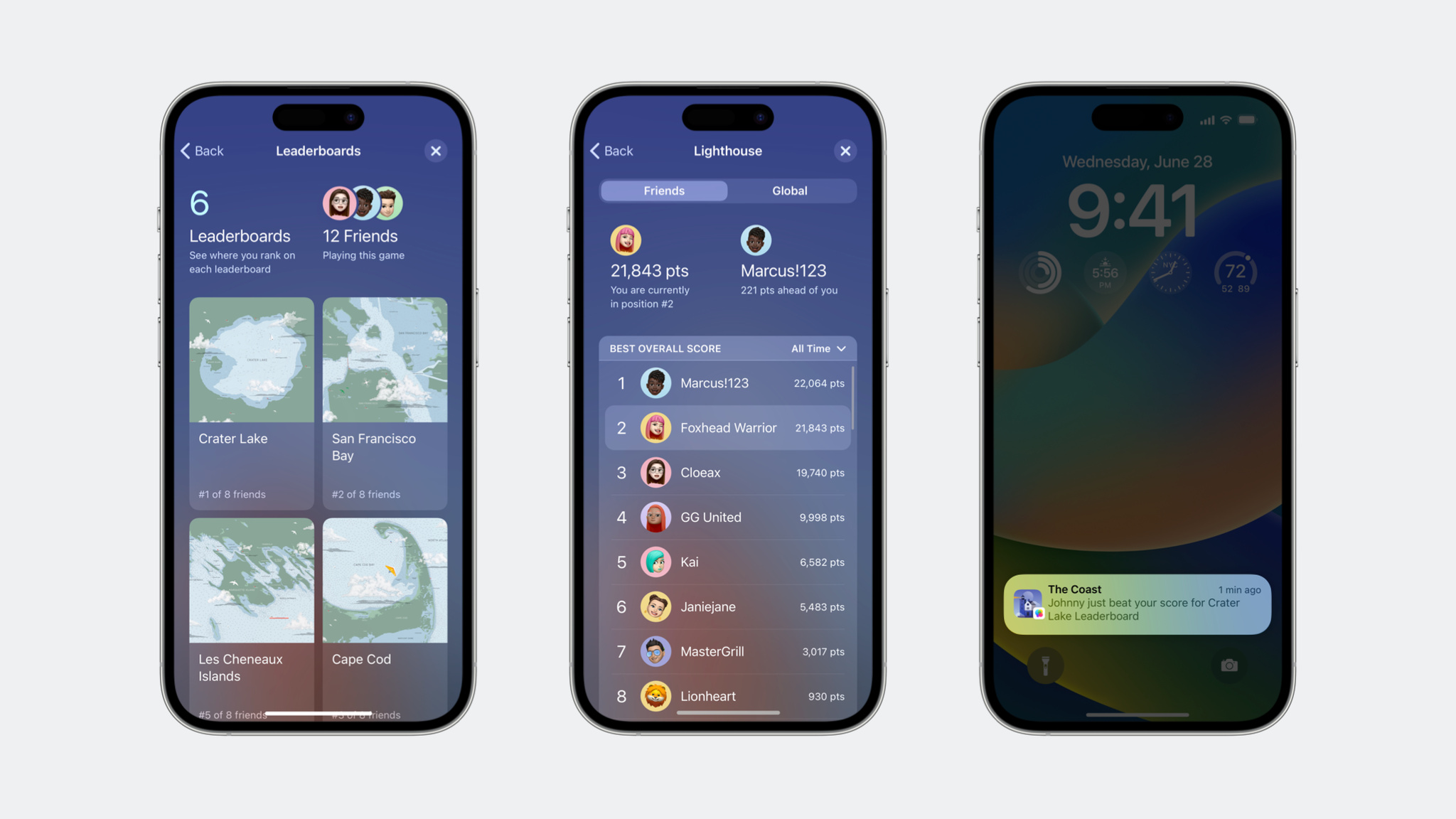Select GG United player profile icon
Image resolution: width=1456 pixels, height=819 pixels.
[x=652, y=517]
